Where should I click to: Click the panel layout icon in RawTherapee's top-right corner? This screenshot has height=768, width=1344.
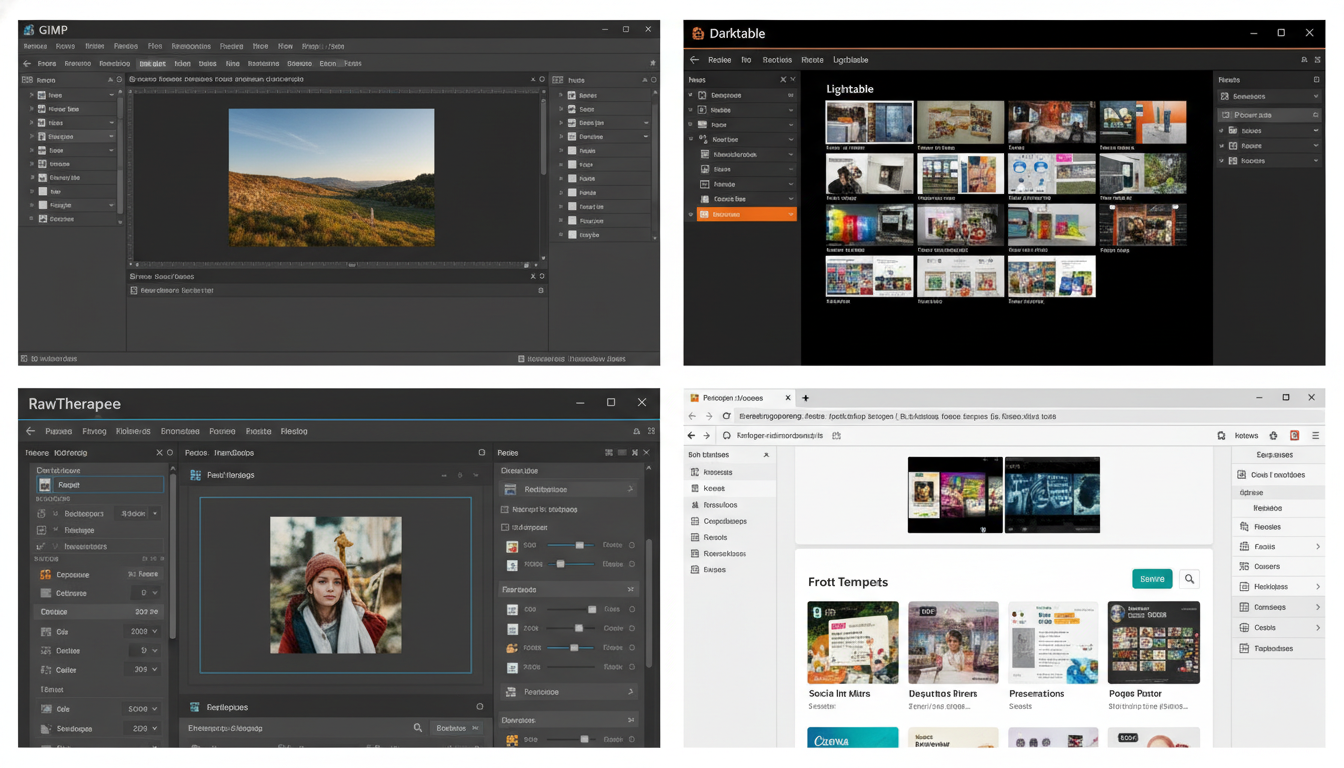click(652, 431)
